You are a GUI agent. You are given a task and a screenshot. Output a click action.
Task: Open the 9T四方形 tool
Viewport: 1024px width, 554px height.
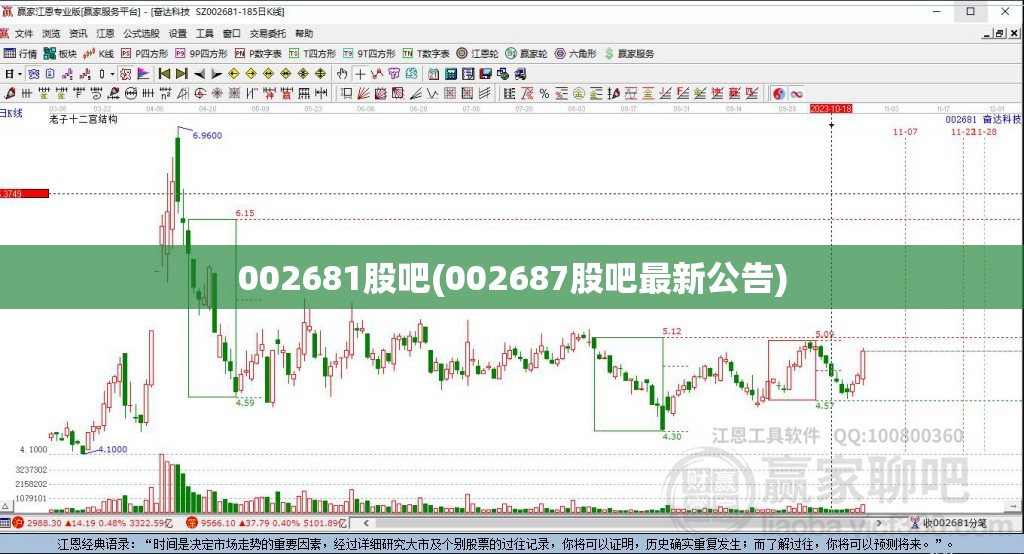click(x=369, y=54)
